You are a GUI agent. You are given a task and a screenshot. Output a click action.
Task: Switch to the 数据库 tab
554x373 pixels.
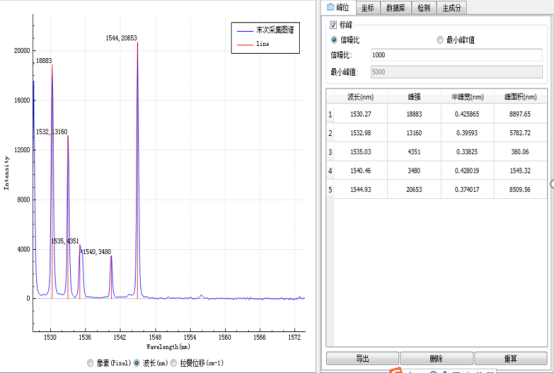(396, 8)
